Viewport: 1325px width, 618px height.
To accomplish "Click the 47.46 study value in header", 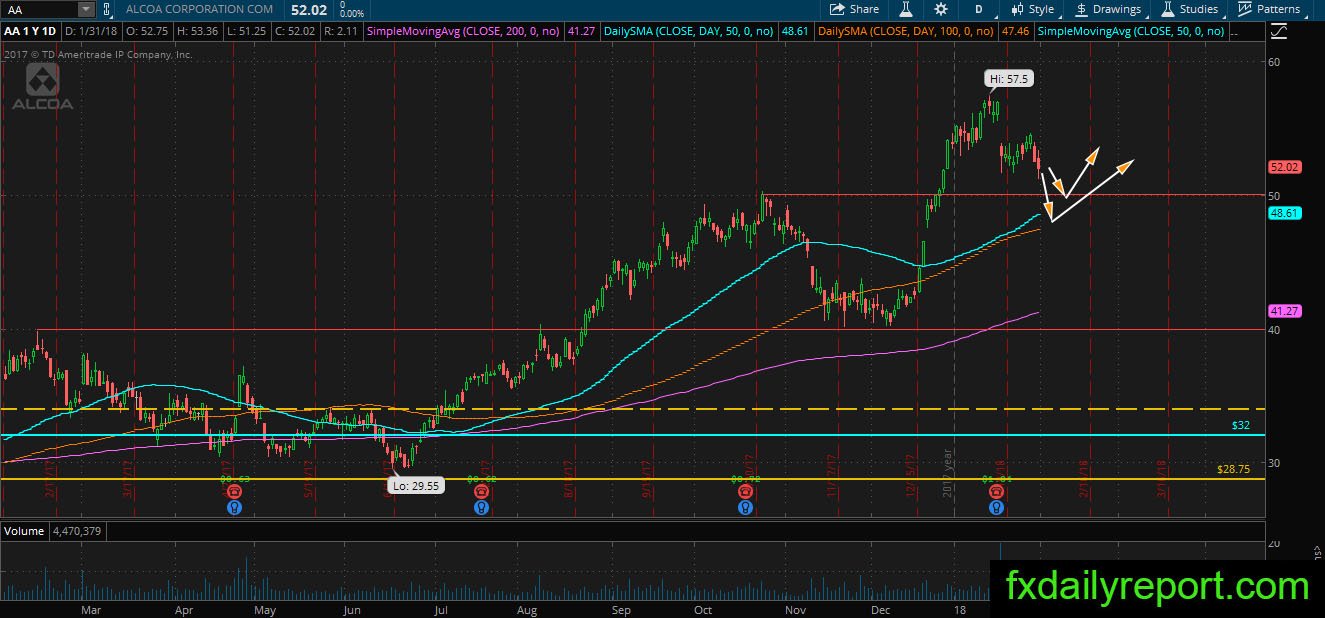I will 1015,32.
